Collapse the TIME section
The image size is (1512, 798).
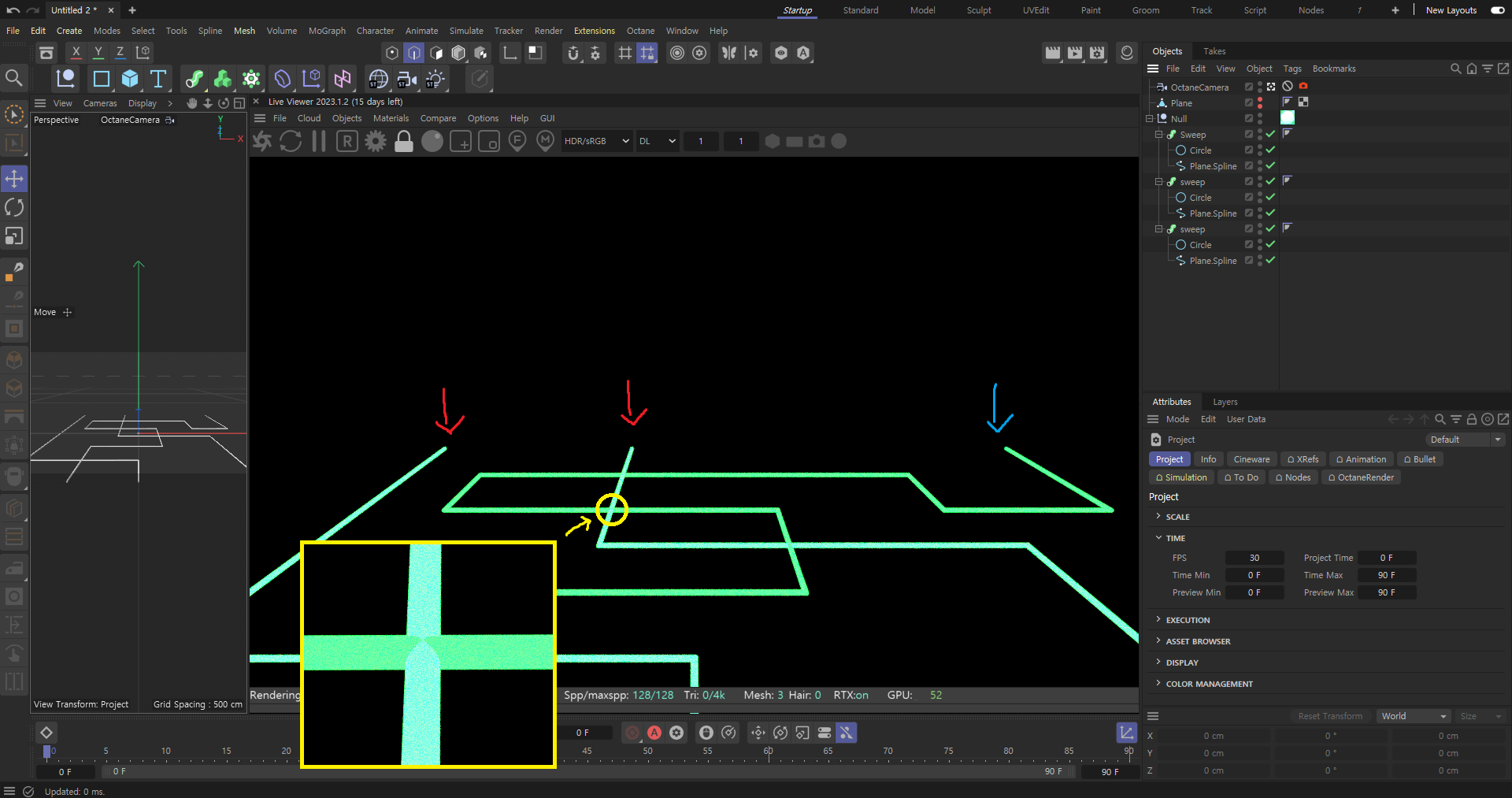point(1158,538)
